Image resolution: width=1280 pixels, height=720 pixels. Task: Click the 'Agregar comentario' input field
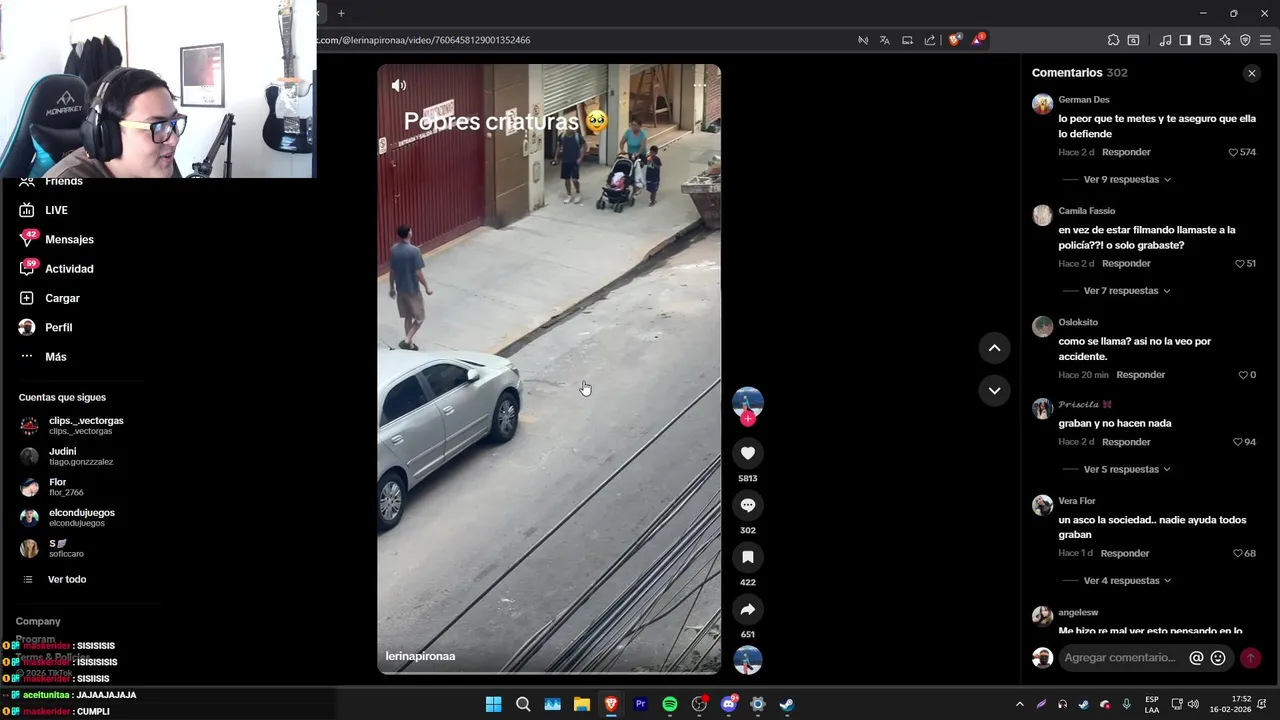1120,658
